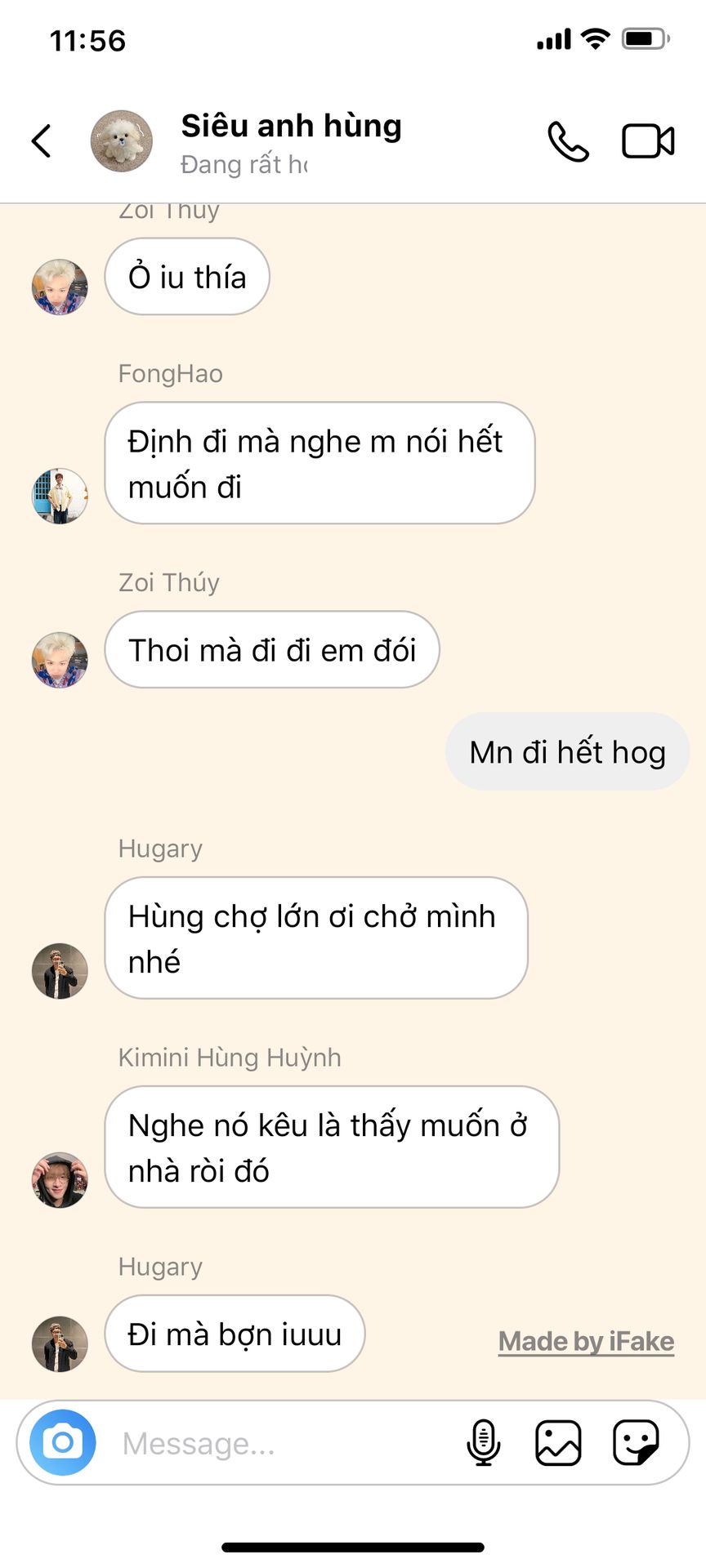Open the Made by iFake link
The width and height of the screenshot is (706, 1568).
tap(586, 1341)
